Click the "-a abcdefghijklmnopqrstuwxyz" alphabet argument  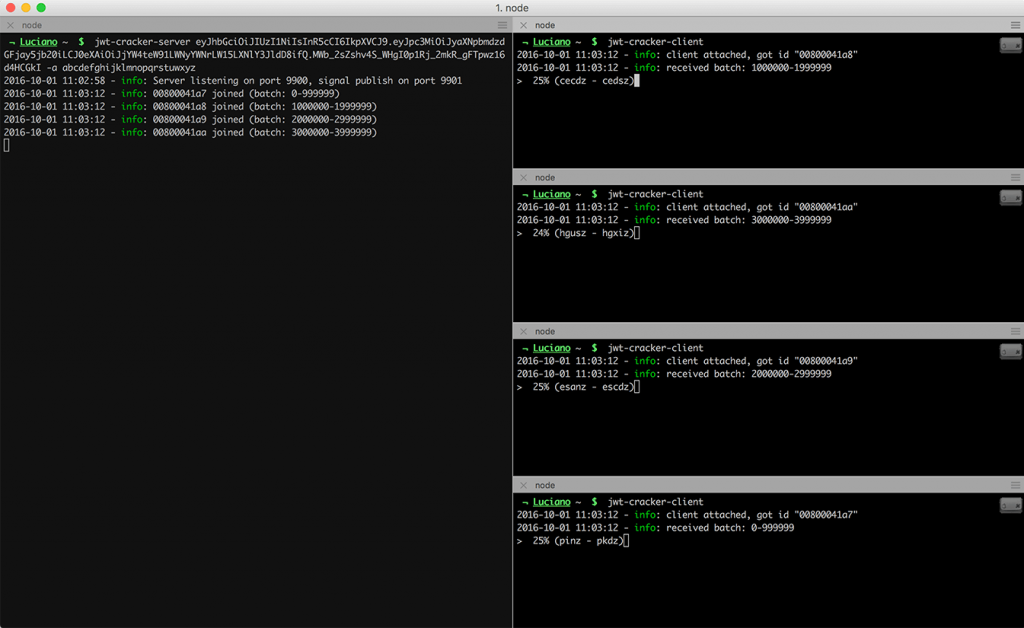[121, 68]
